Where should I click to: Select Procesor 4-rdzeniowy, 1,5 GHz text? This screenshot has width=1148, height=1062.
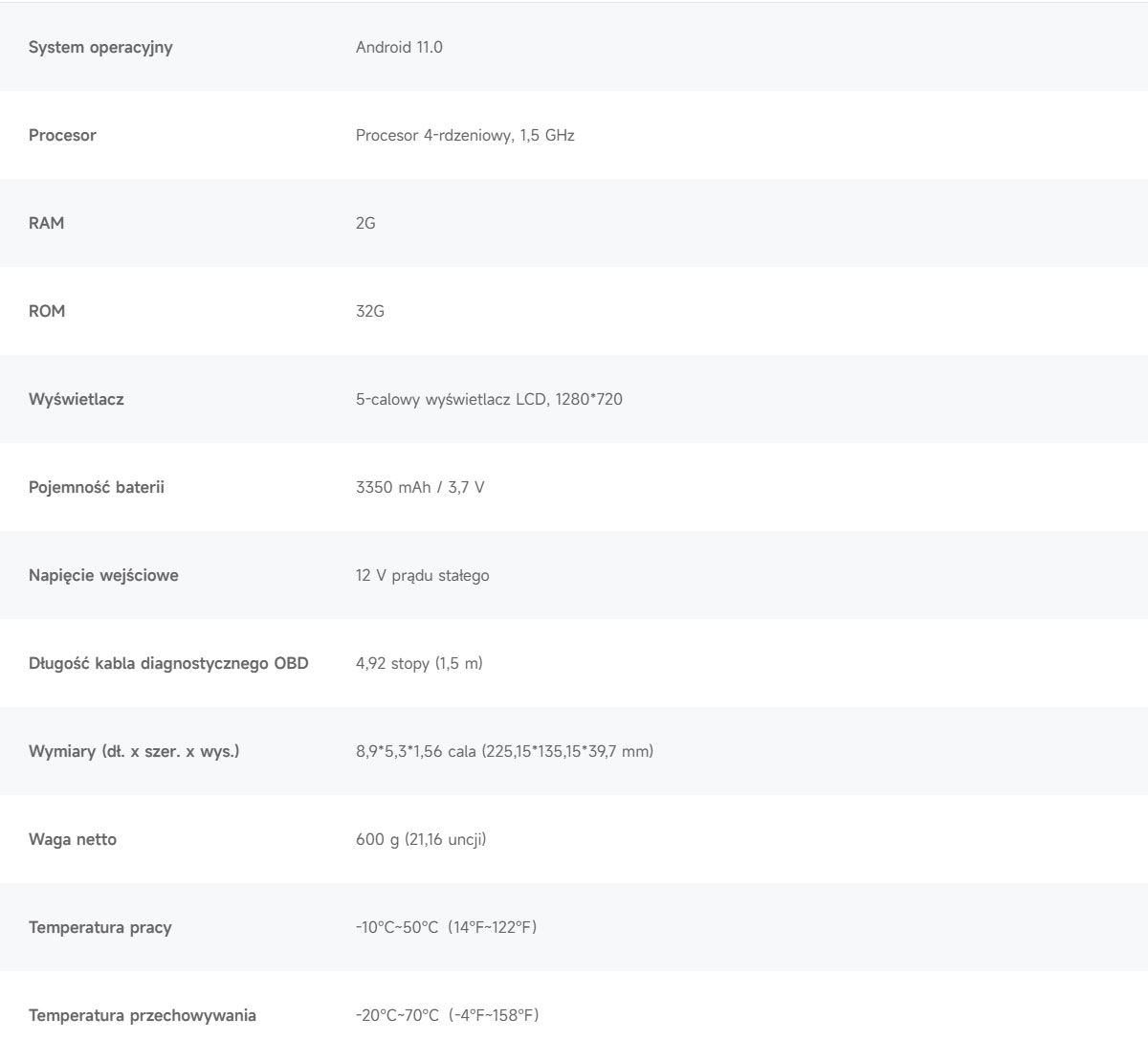(x=465, y=135)
